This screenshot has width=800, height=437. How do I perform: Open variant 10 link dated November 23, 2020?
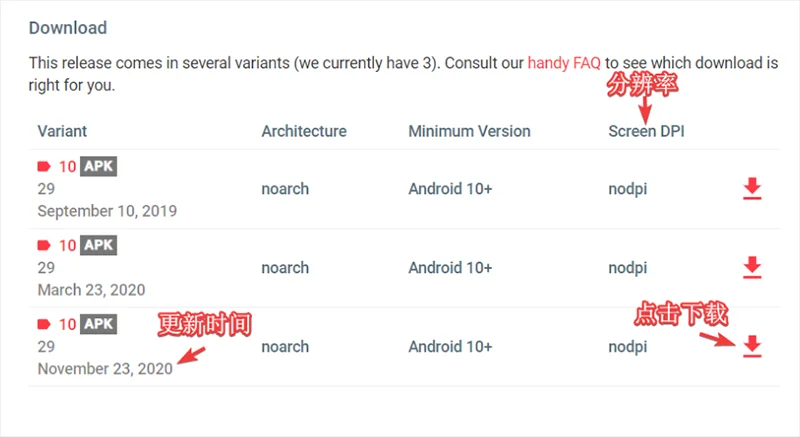click(67, 325)
